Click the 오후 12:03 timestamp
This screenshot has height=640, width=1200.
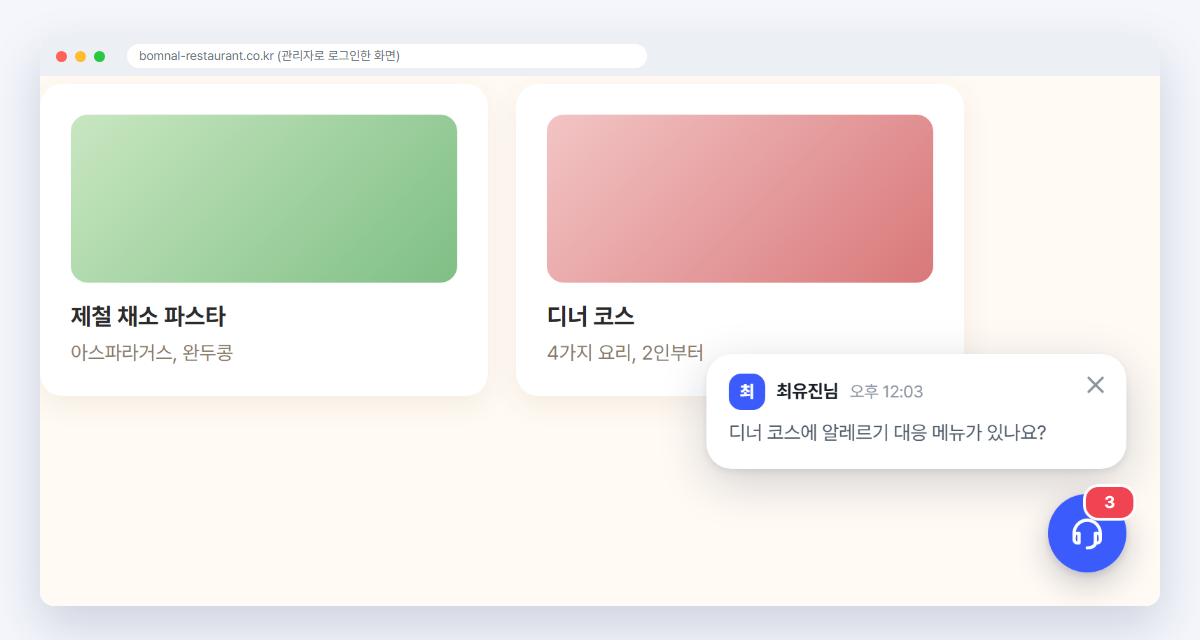tap(886, 391)
